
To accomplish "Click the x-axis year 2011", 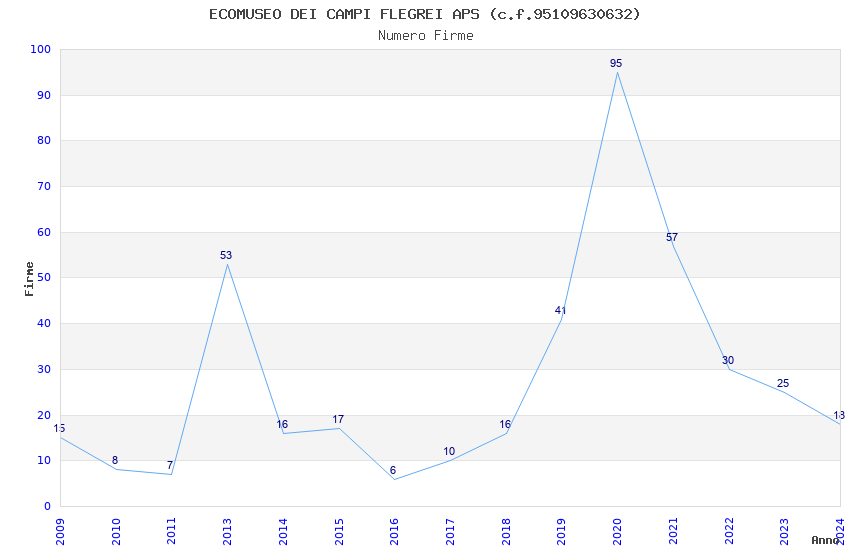I will click(171, 531).
